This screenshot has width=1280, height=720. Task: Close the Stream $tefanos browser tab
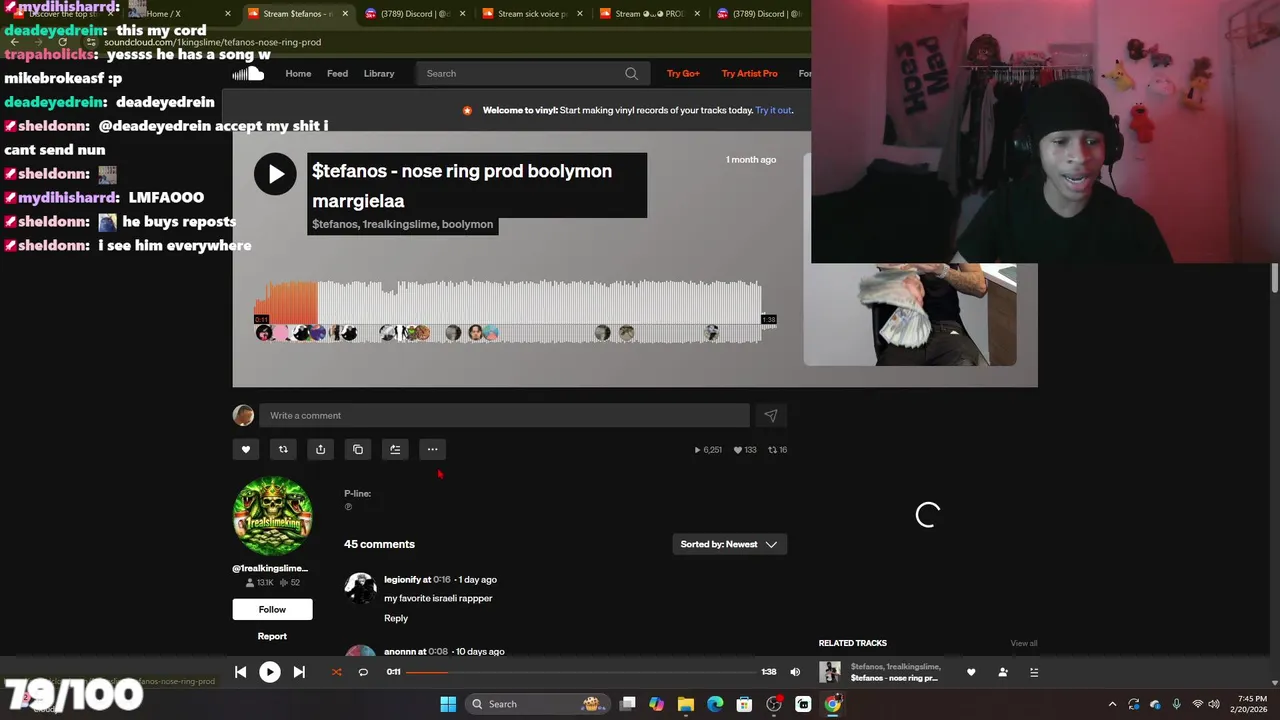click(345, 13)
